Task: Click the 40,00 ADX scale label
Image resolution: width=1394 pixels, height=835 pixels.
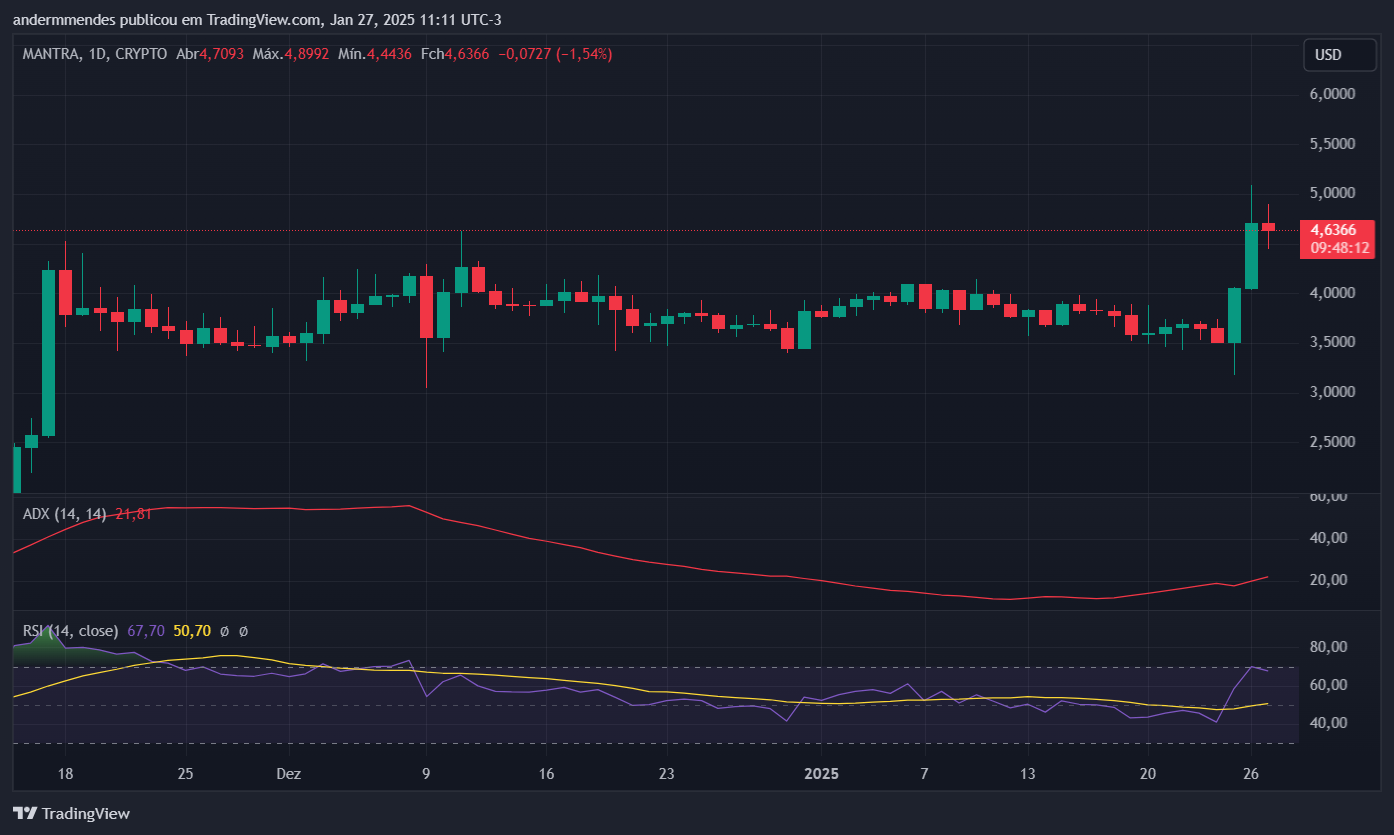Action: click(1327, 538)
